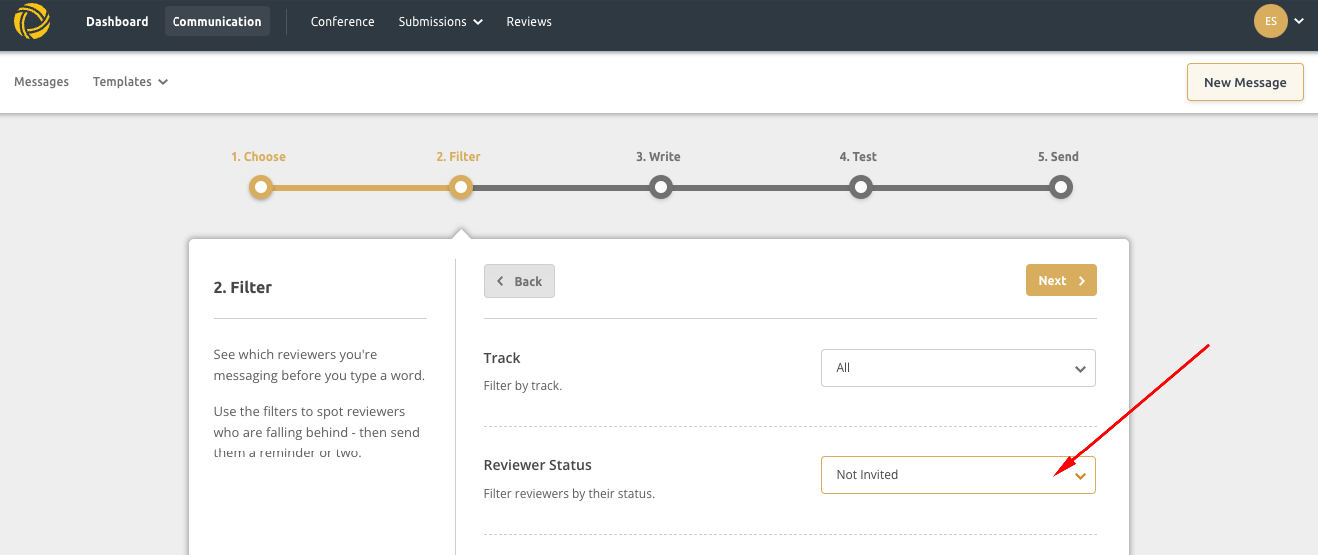Click the Back button's left chevron icon

pyautogui.click(x=500, y=281)
